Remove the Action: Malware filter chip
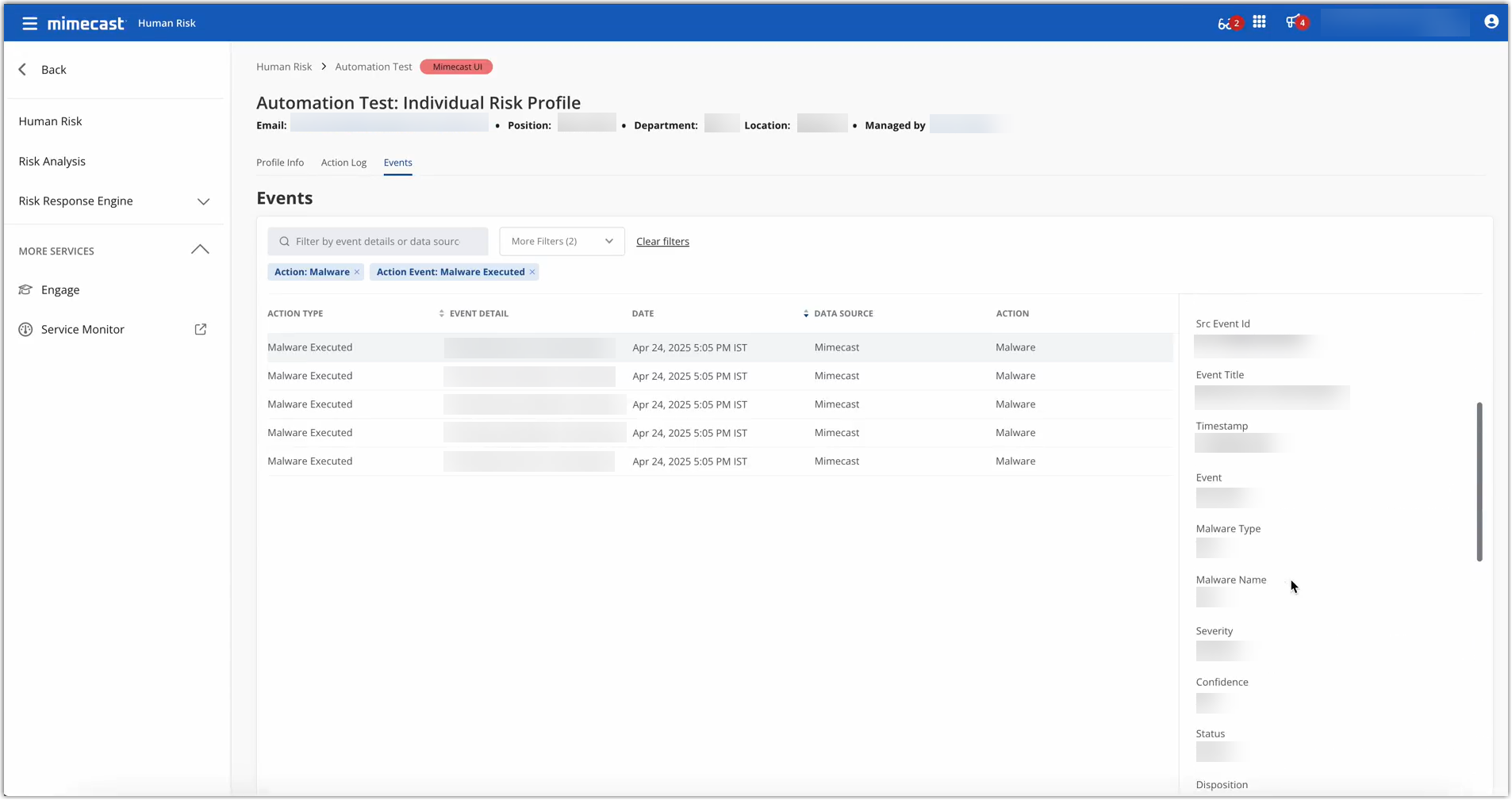1512x800 pixels. pyautogui.click(x=357, y=272)
